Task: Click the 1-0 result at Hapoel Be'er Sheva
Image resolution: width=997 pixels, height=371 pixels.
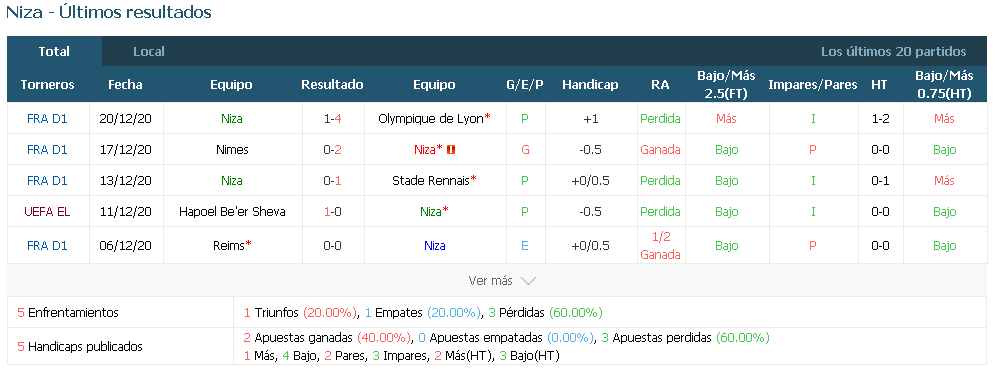Action: coord(333,211)
